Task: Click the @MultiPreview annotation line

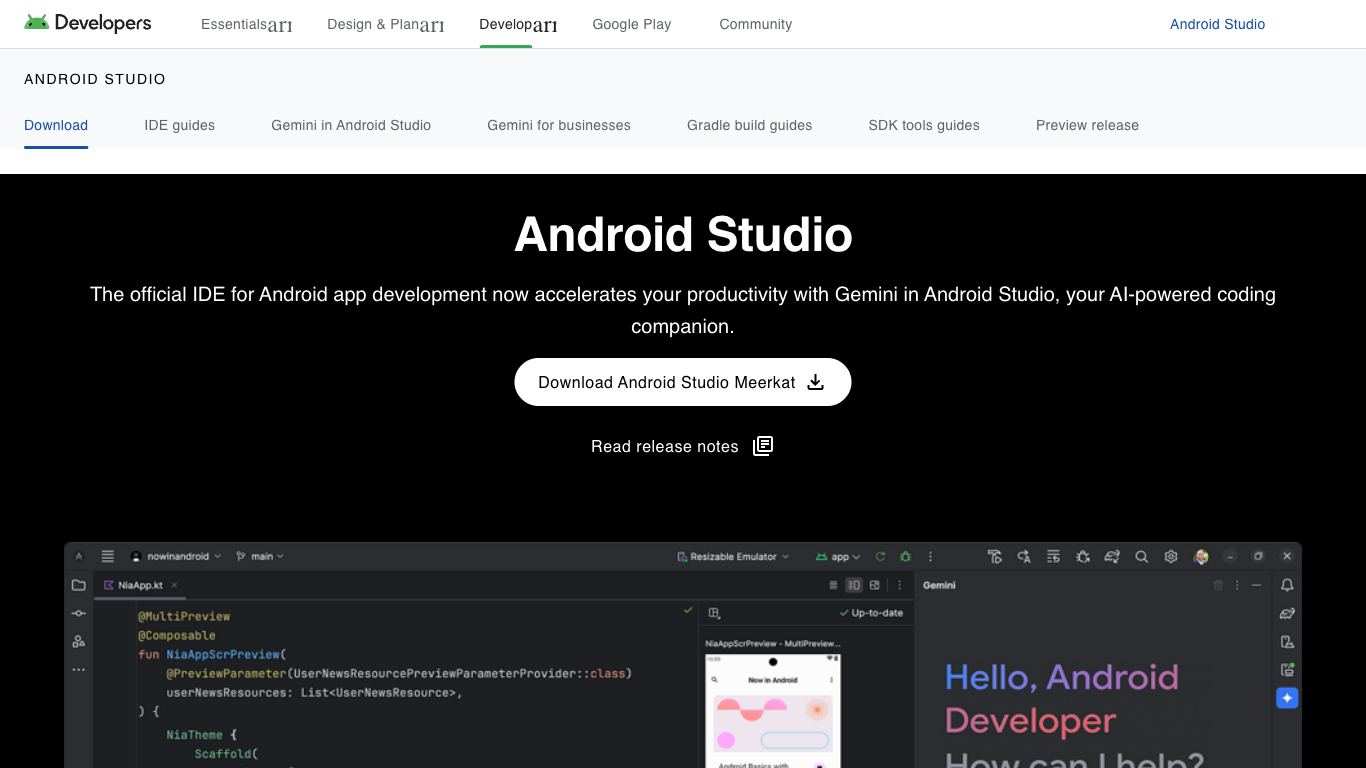Action: tap(184, 616)
